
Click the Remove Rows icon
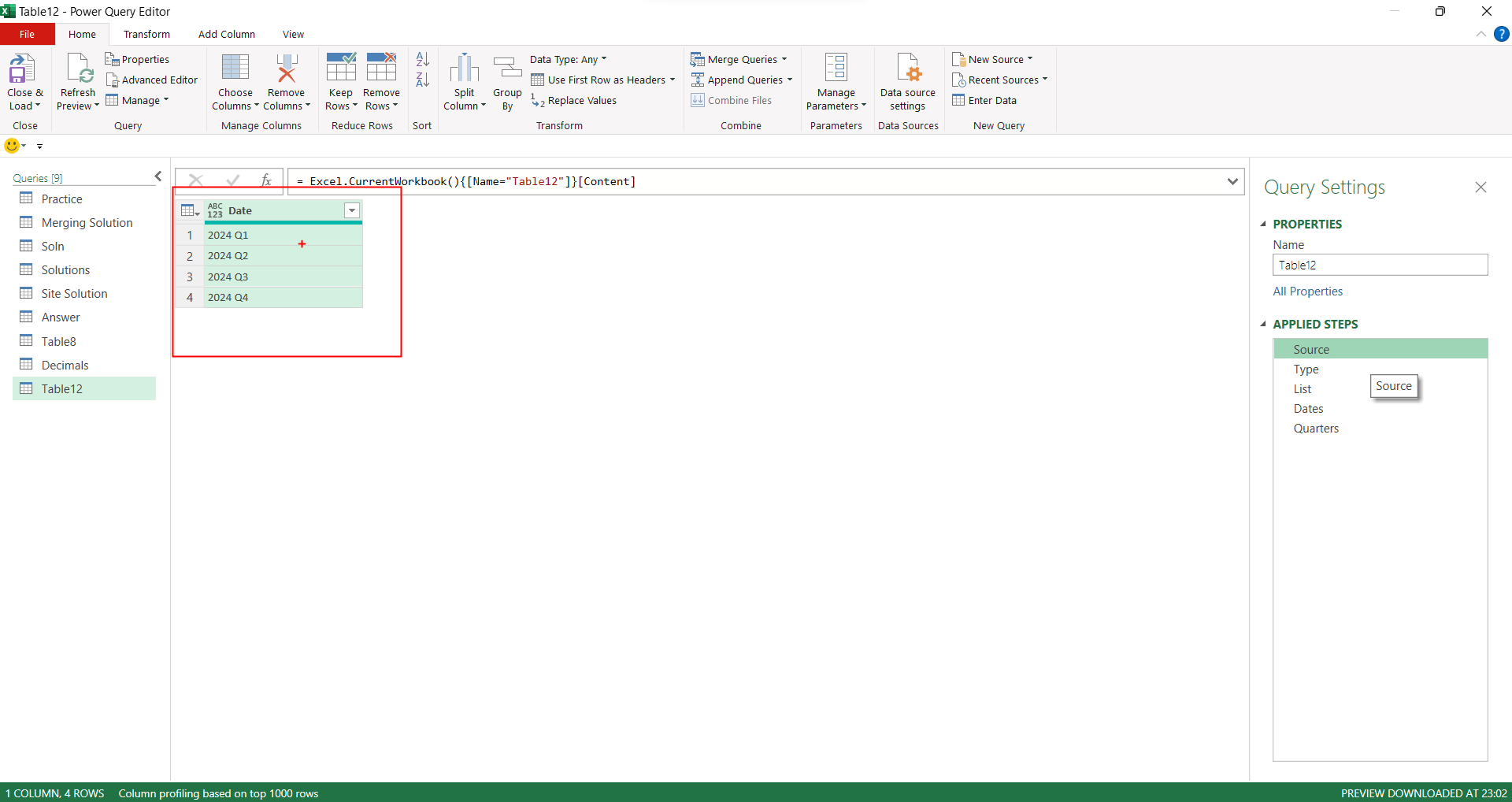click(381, 68)
